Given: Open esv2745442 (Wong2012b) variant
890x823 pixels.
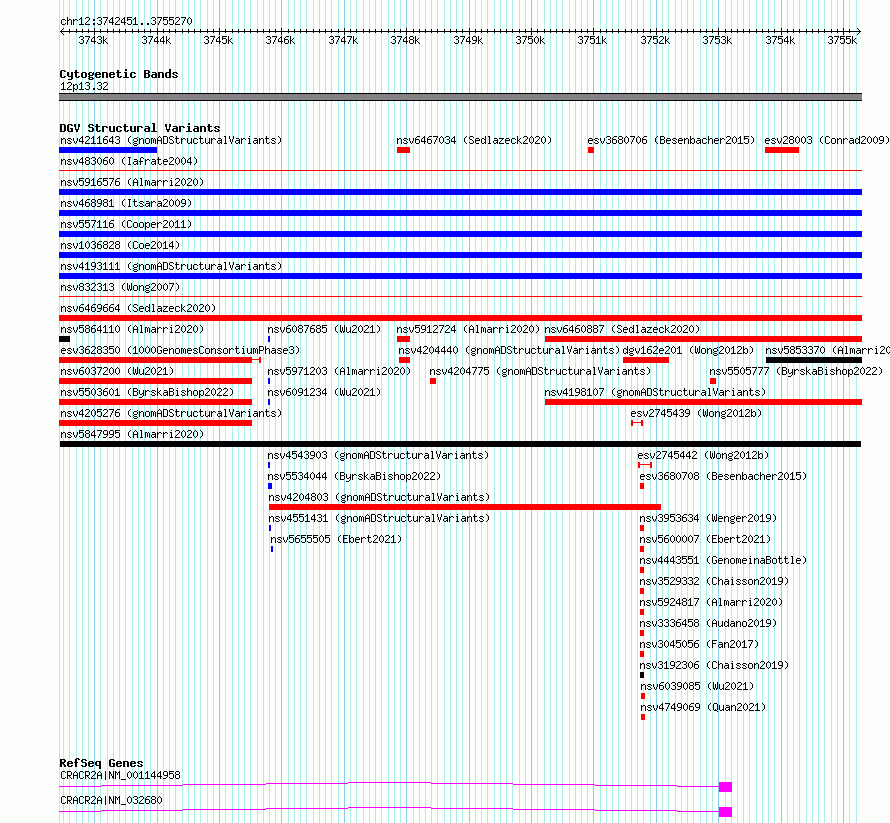Looking at the screenshot, I should pyautogui.click(x=703, y=455).
